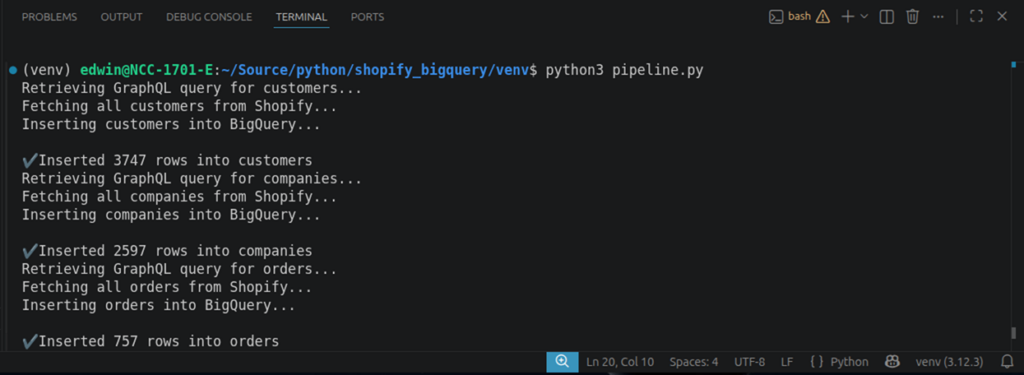Maximize the panel size icon

(976, 17)
